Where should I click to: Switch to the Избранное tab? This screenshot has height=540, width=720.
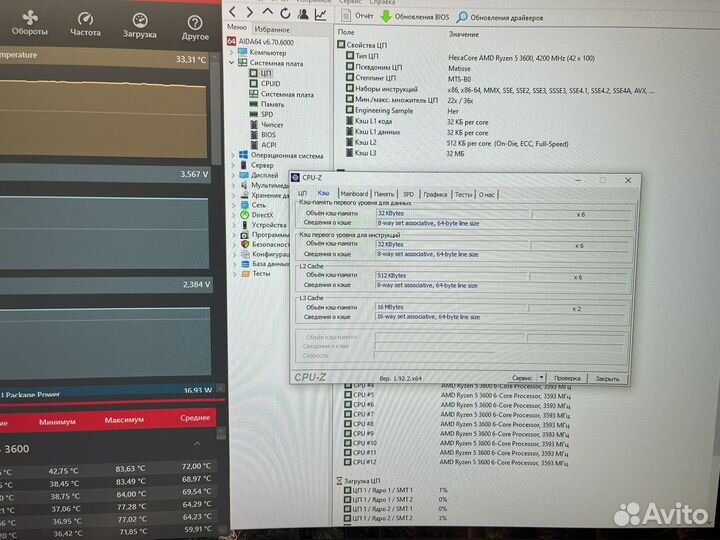click(x=272, y=29)
